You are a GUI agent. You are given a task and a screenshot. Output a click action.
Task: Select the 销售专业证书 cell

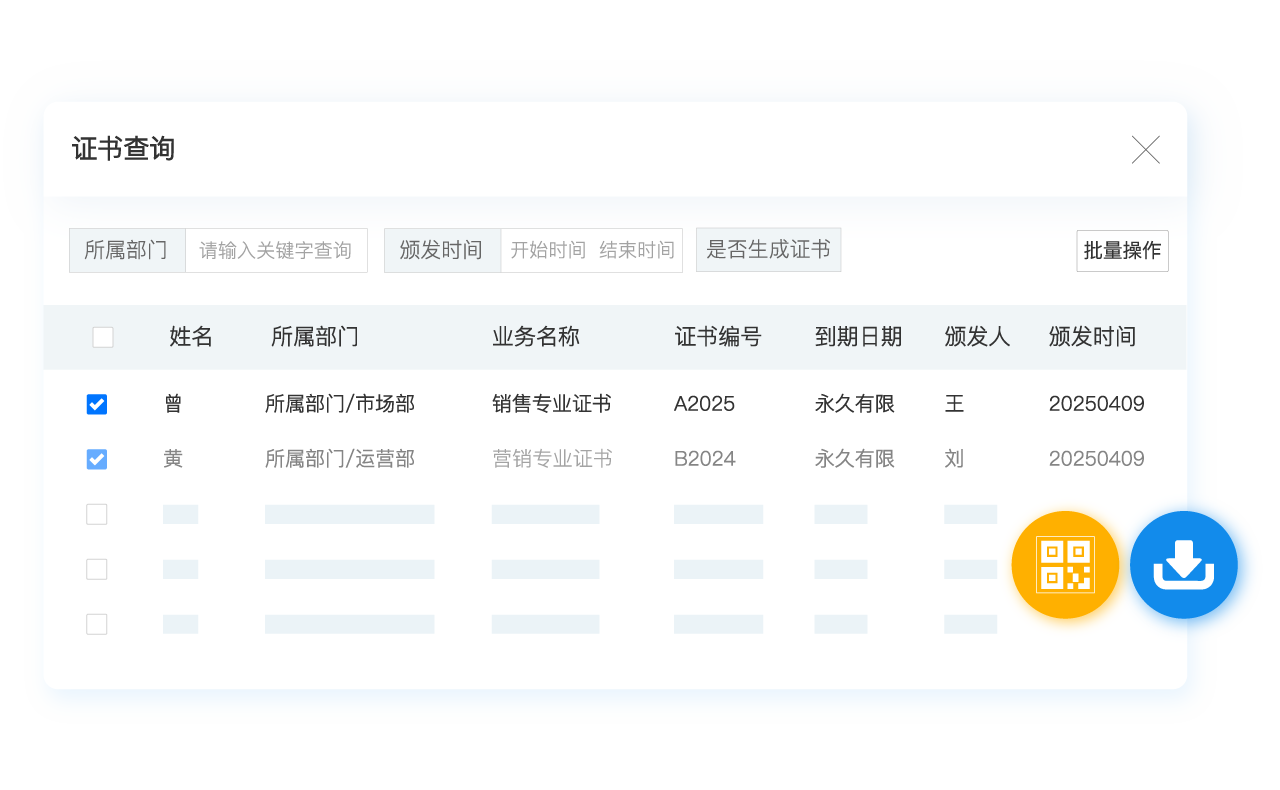click(x=552, y=404)
